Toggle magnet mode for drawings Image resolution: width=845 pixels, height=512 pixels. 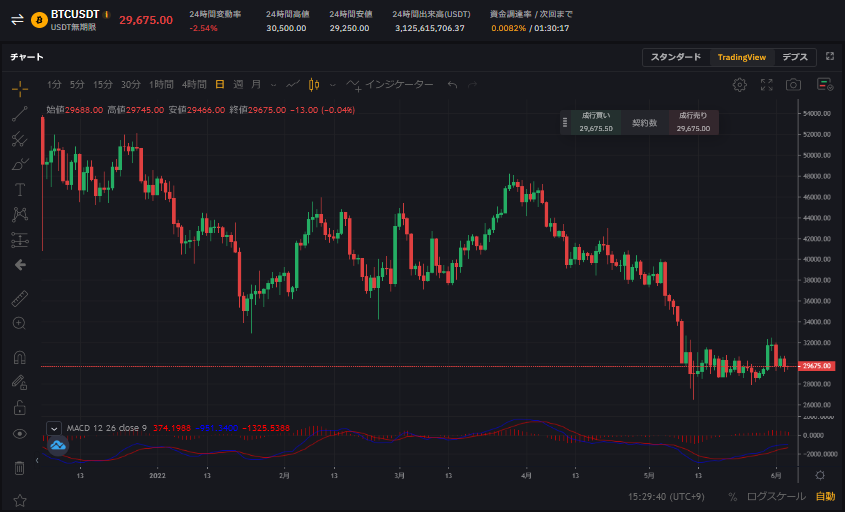coord(19,357)
